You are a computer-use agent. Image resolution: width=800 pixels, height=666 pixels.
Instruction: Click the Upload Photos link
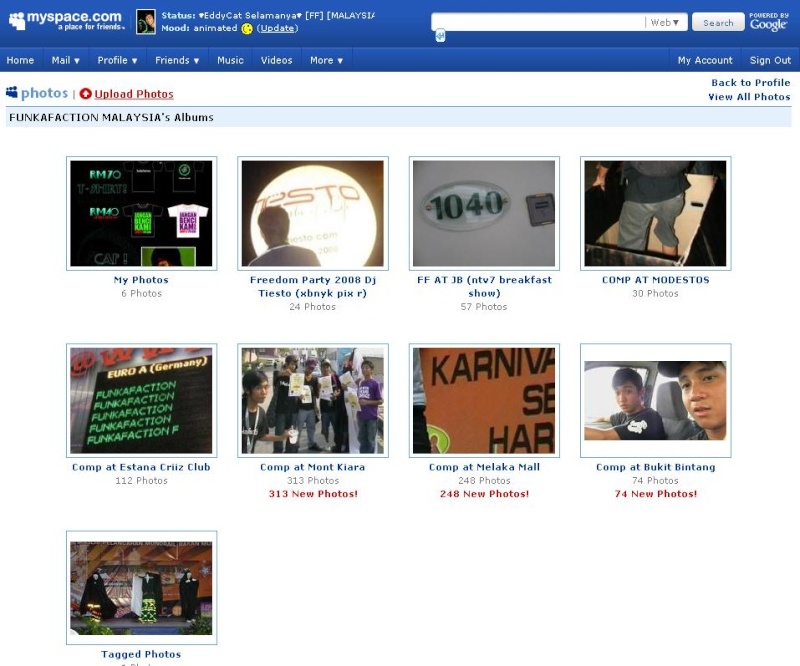click(x=134, y=94)
